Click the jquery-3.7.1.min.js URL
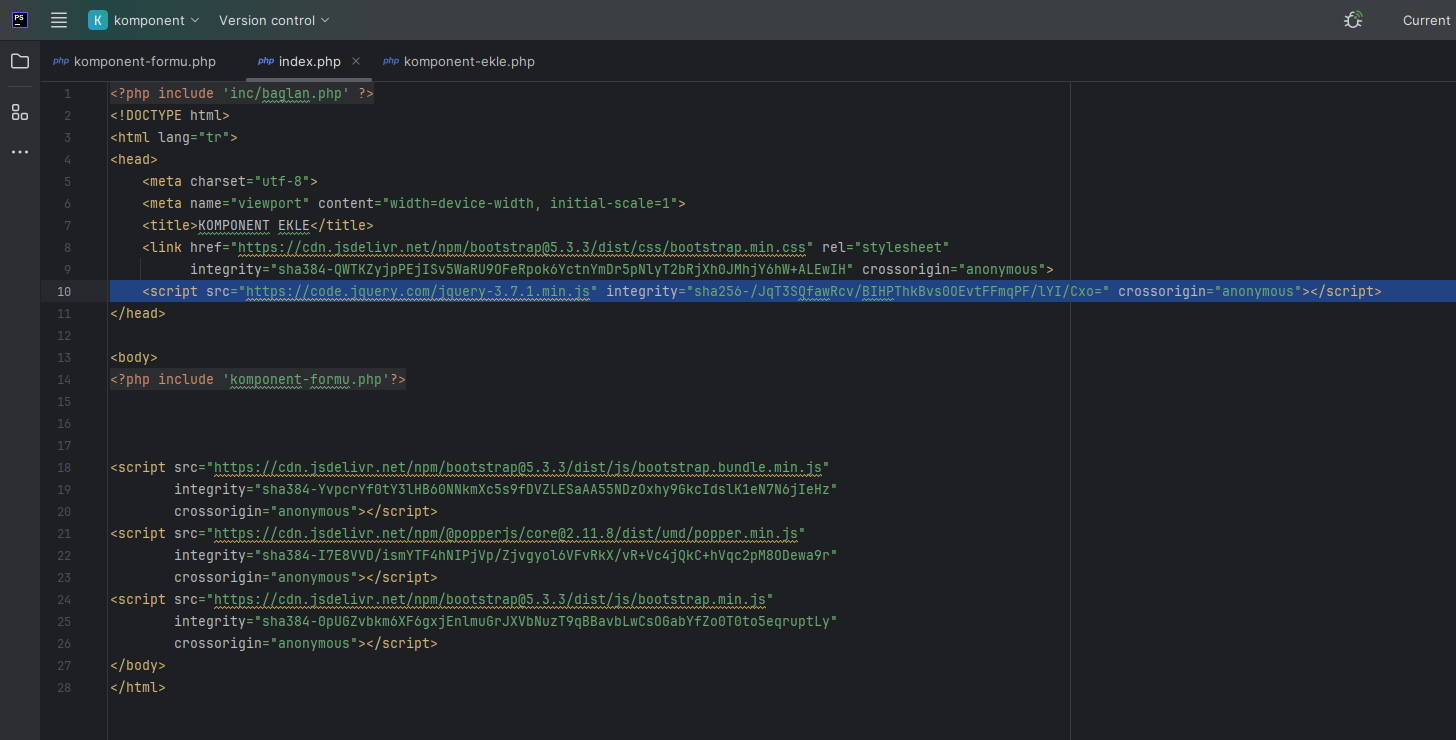Viewport: 1456px width, 740px height. coord(418,291)
